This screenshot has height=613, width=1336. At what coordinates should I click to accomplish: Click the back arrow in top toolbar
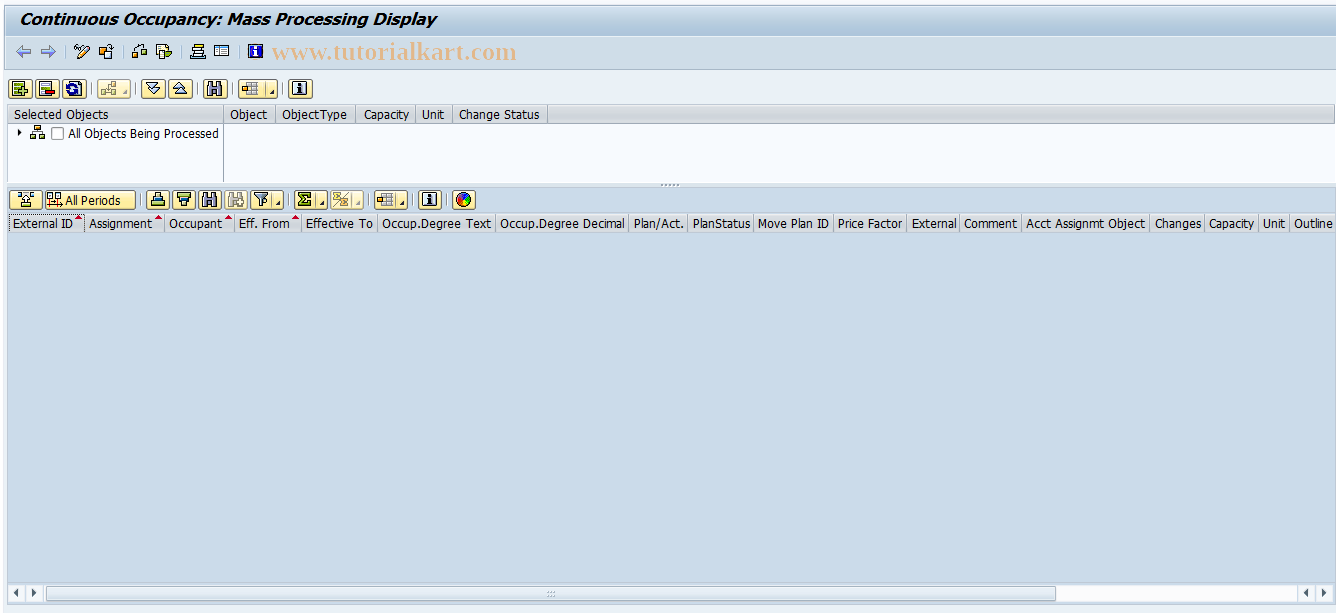tap(24, 52)
